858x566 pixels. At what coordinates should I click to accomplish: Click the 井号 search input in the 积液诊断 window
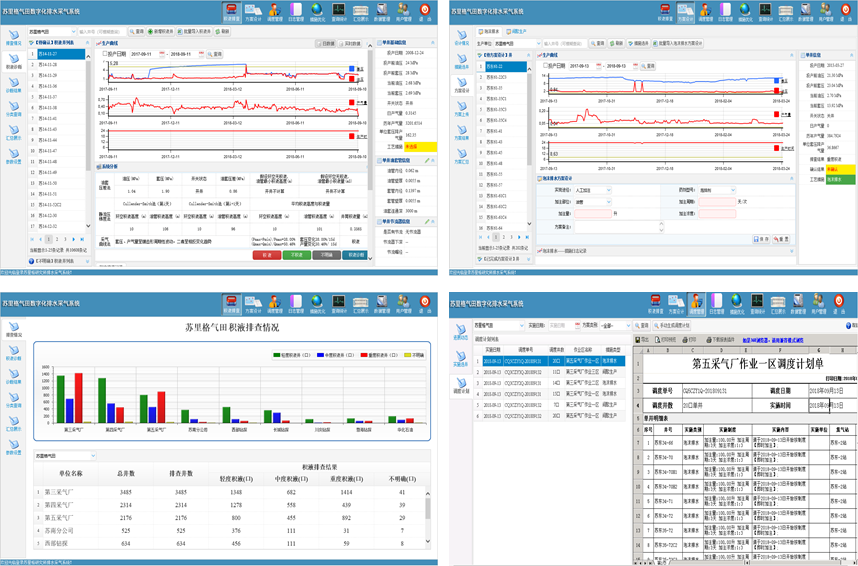(102, 32)
